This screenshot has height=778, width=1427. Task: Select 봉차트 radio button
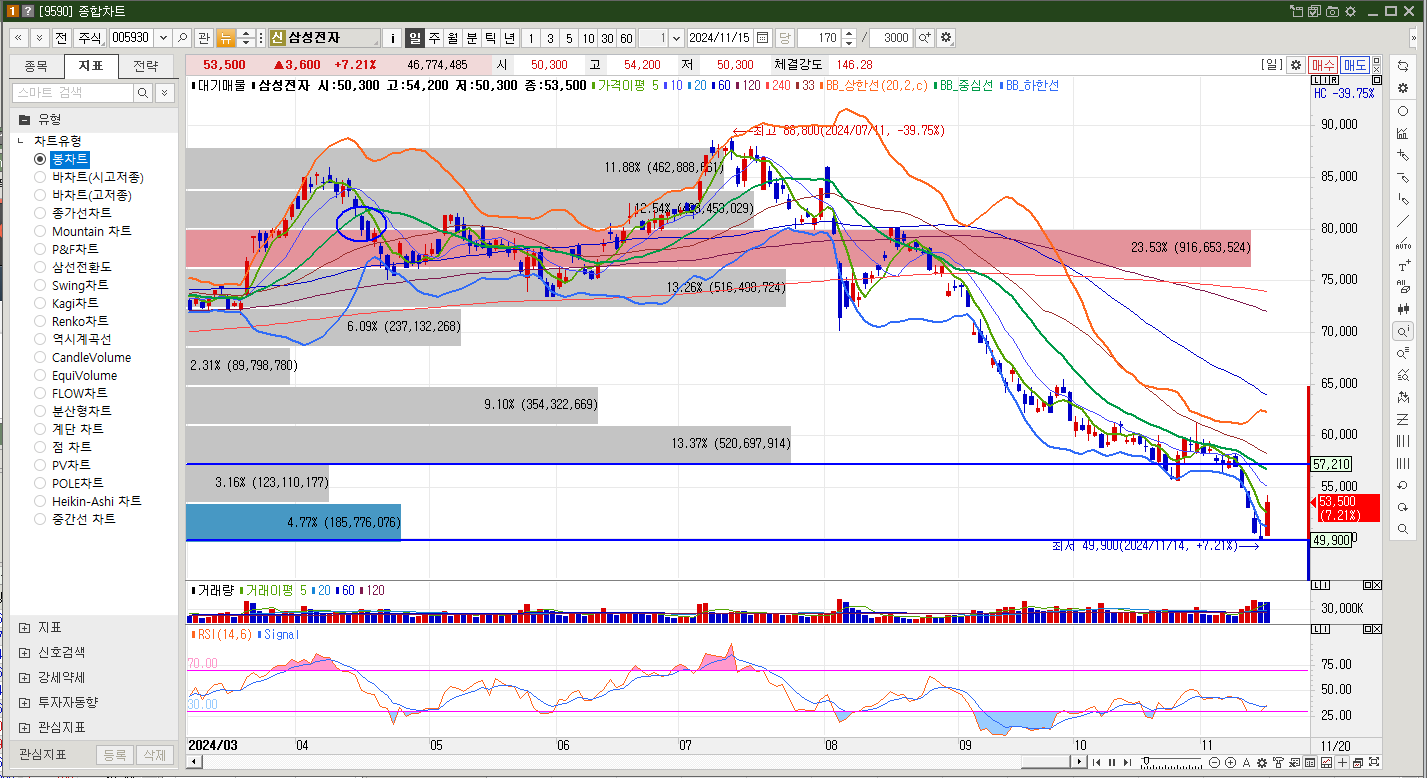pos(40,159)
